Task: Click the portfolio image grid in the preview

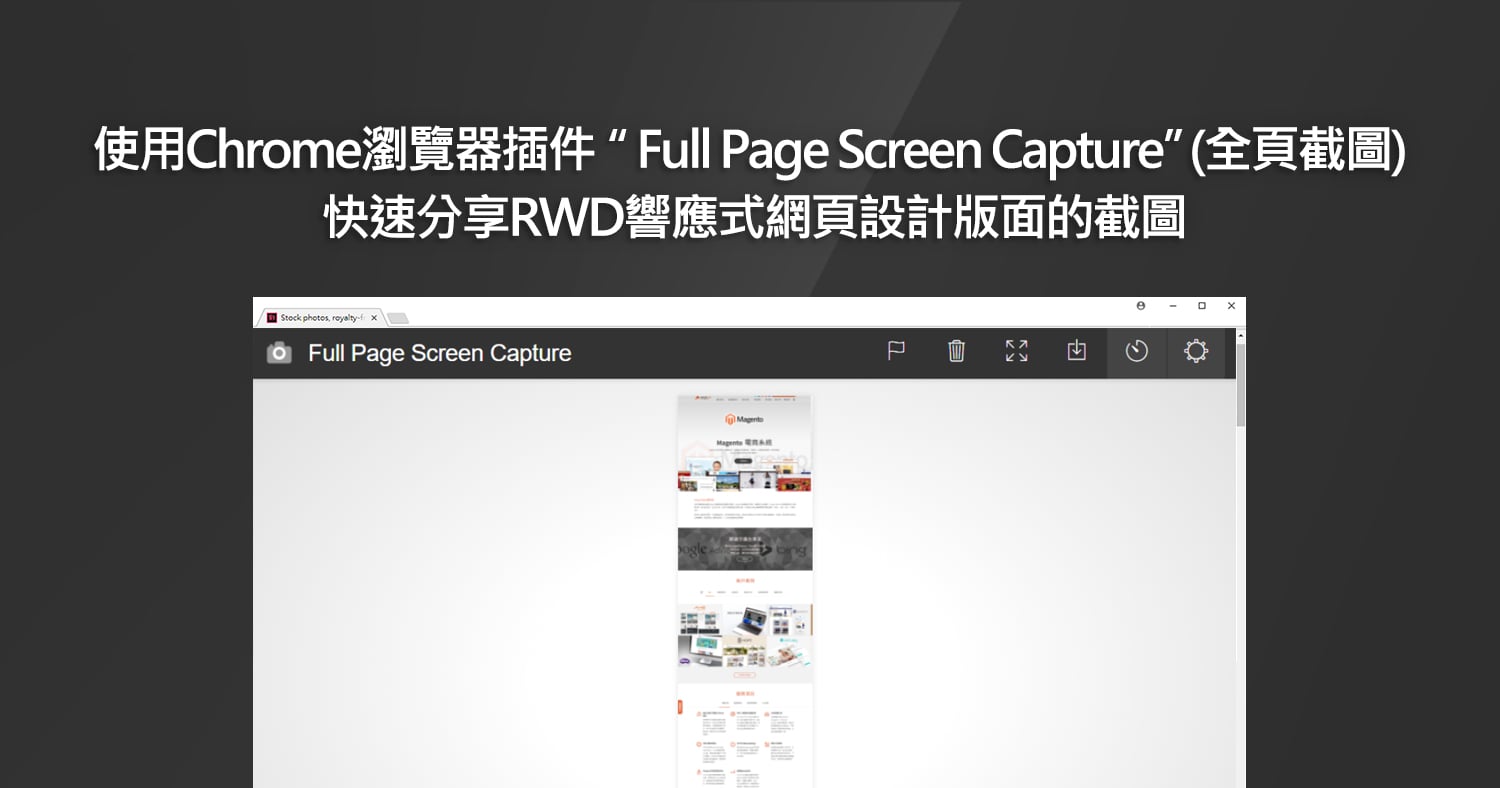Action: point(745,637)
